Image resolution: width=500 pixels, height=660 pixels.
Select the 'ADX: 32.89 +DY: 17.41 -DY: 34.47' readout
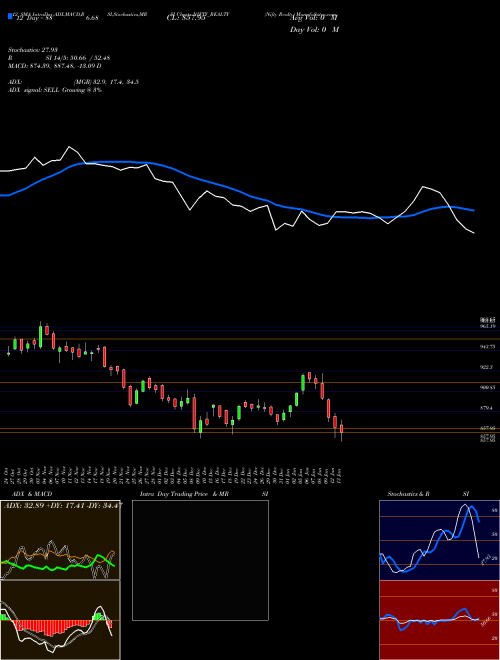tap(63, 505)
